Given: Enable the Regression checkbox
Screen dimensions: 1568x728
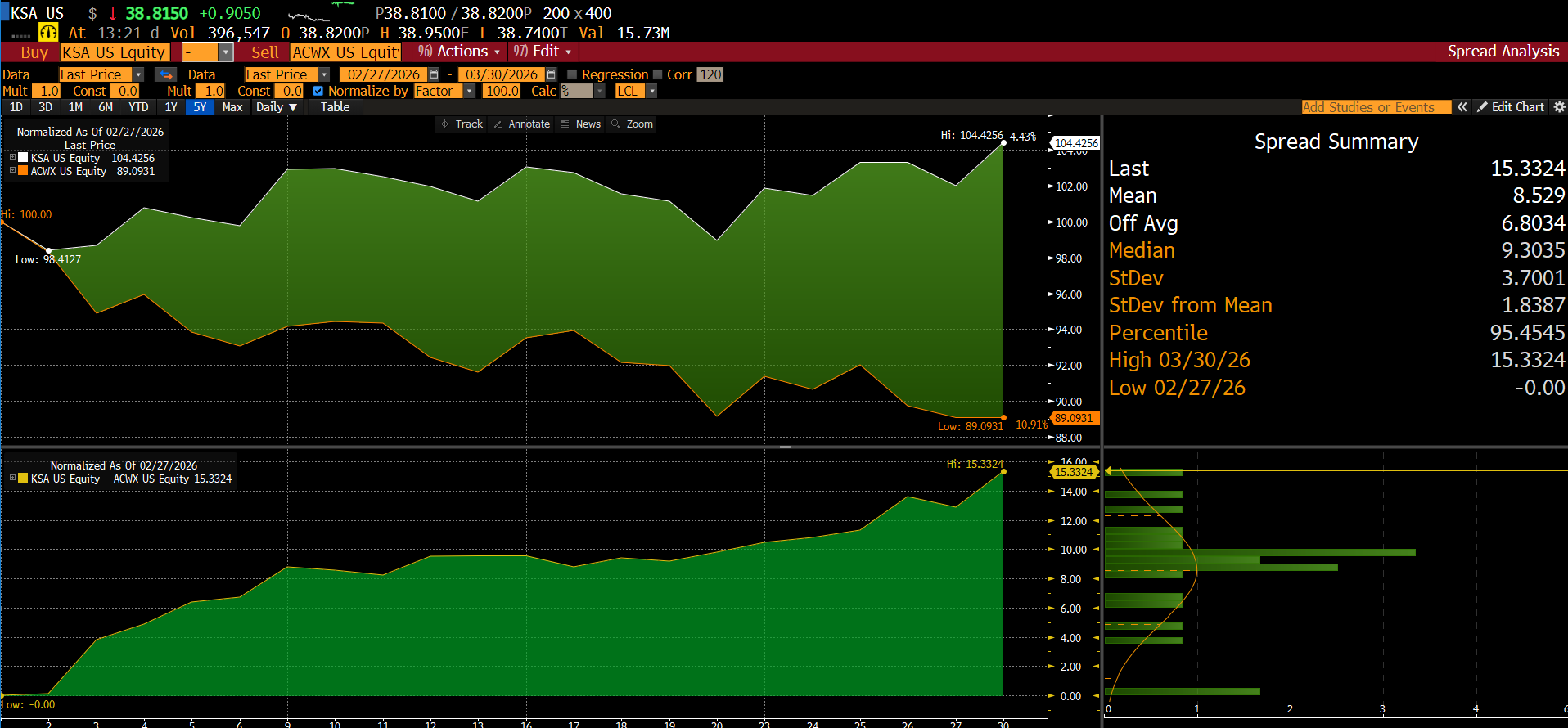Looking at the screenshot, I should [572, 74].
